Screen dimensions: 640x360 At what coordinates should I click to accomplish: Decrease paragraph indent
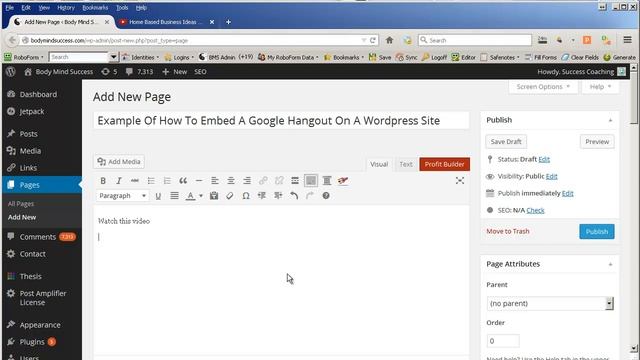262,196
